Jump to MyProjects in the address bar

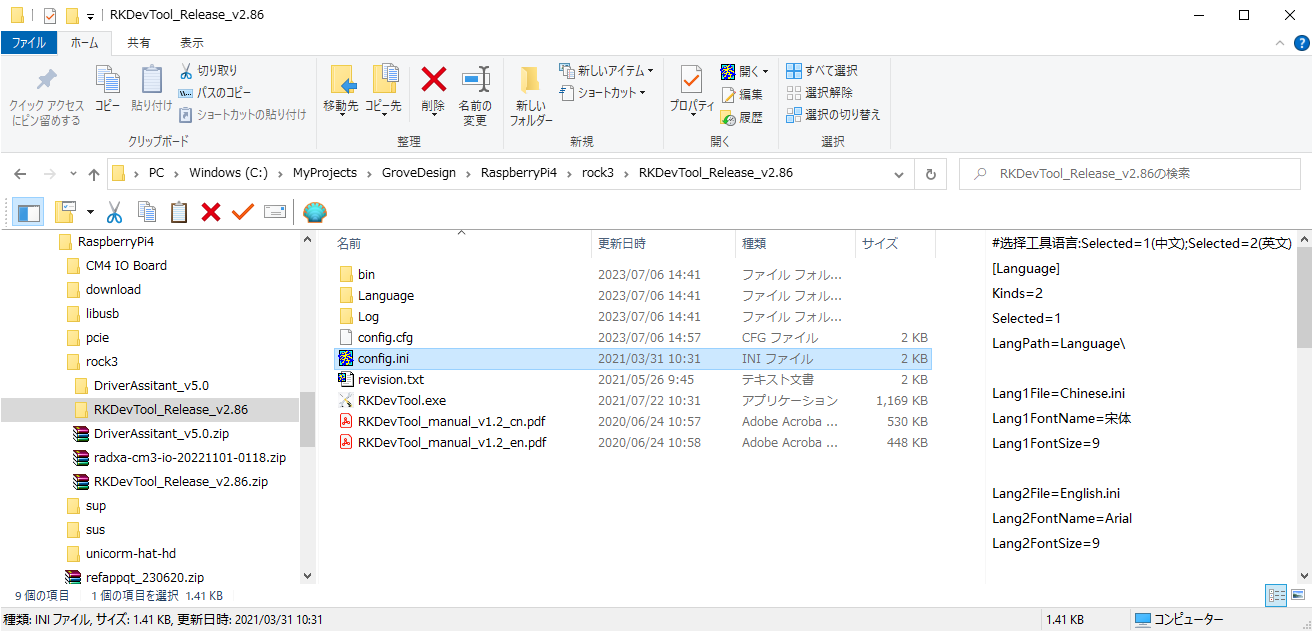point(325,173)
